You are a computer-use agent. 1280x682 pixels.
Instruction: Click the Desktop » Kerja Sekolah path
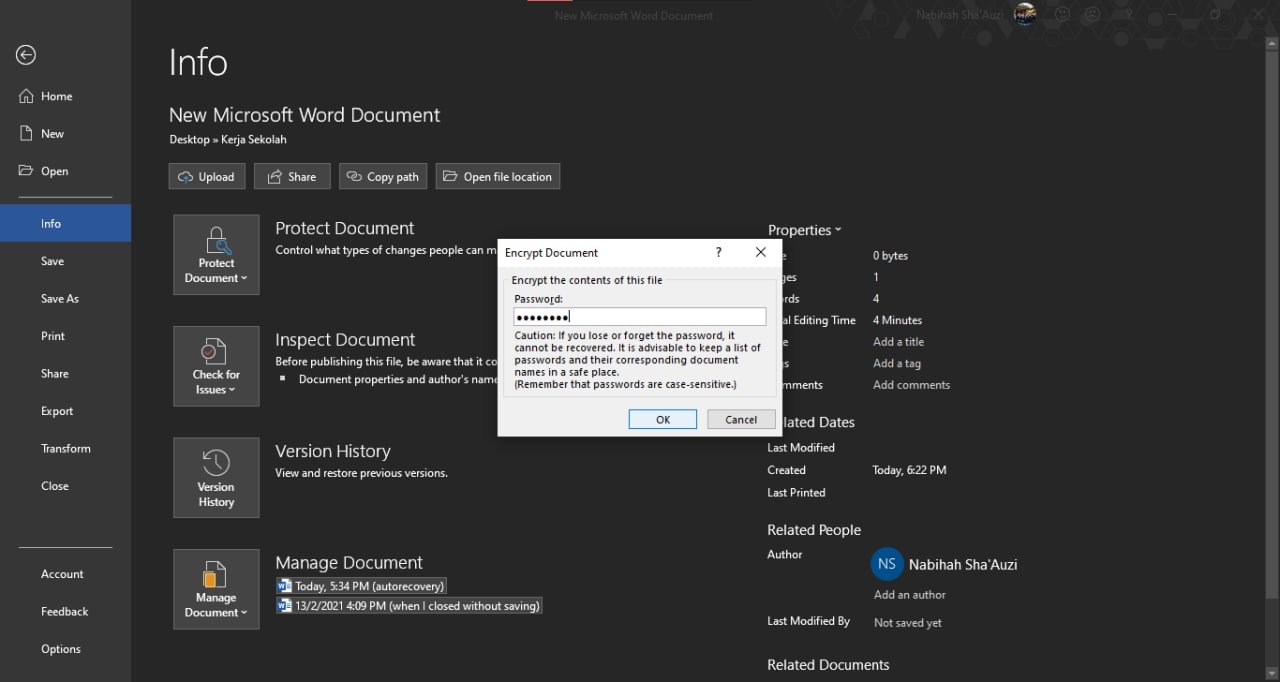228,140
